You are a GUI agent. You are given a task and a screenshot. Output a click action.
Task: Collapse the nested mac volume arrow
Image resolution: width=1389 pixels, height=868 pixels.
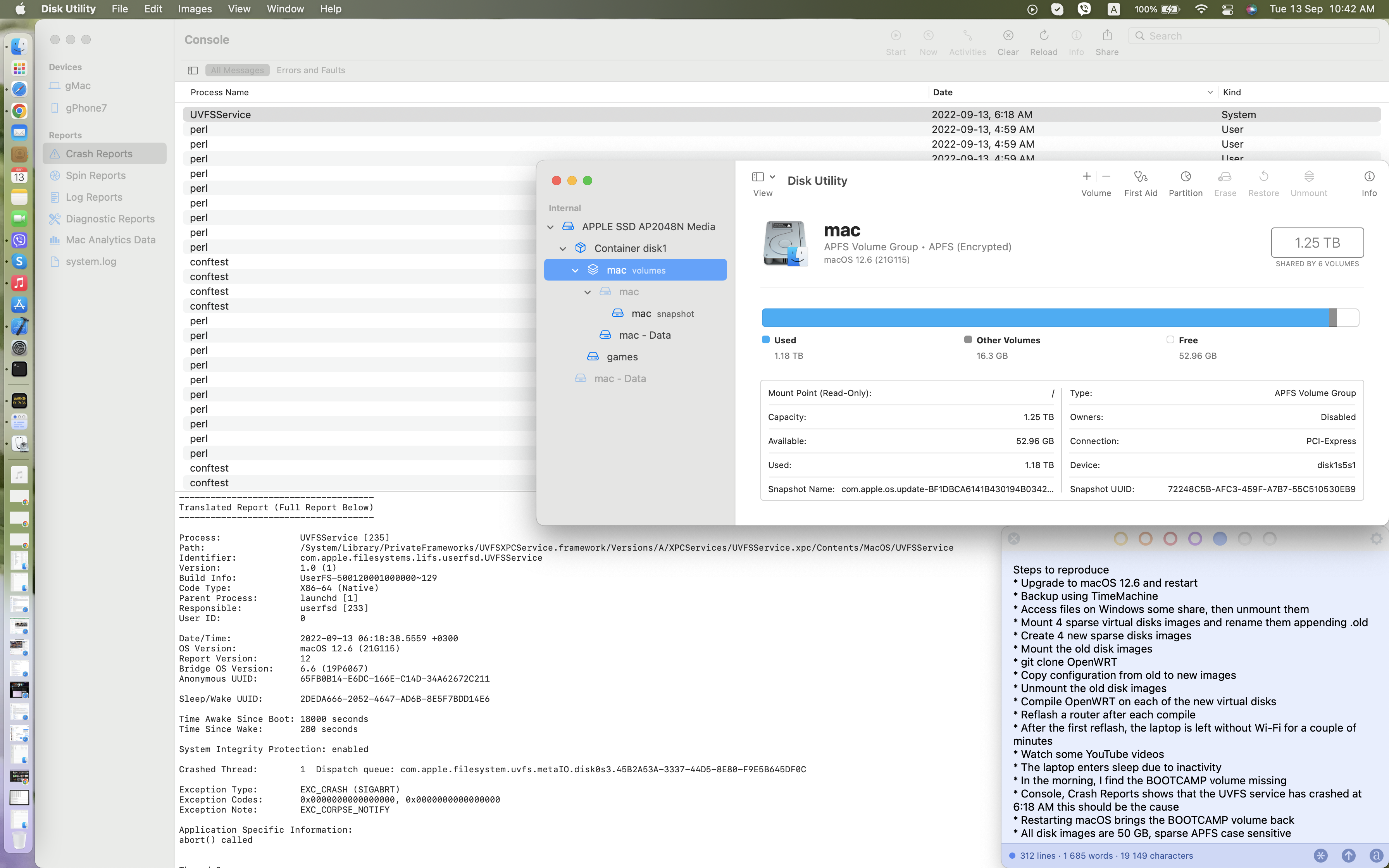[x=588, y=292]
